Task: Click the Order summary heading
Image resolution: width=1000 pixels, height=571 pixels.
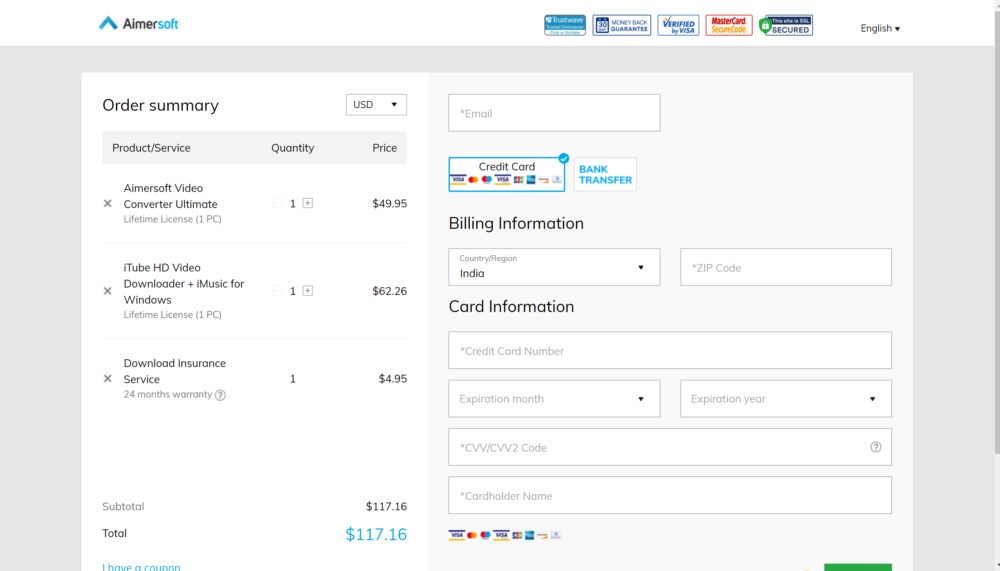Action: click(x=161, y=105)
